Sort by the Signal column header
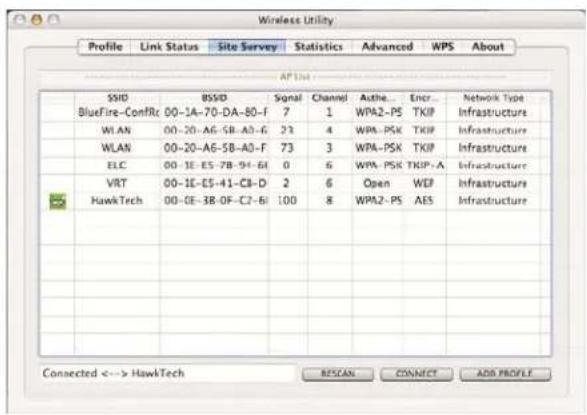This screenshot has height=415, width=587. (x=288, y=98)
